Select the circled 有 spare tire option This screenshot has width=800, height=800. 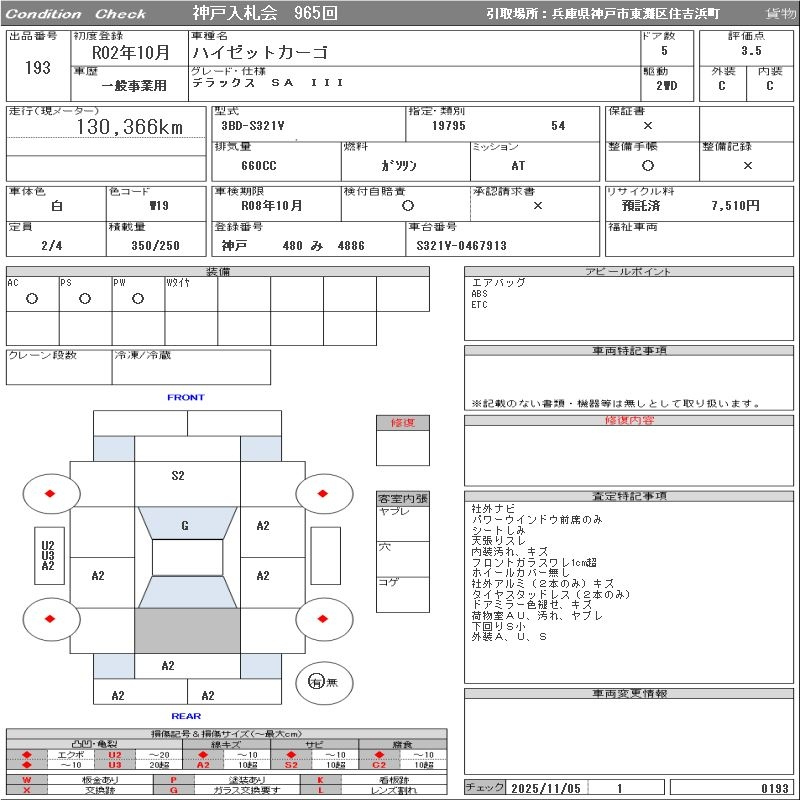(316, 682)
